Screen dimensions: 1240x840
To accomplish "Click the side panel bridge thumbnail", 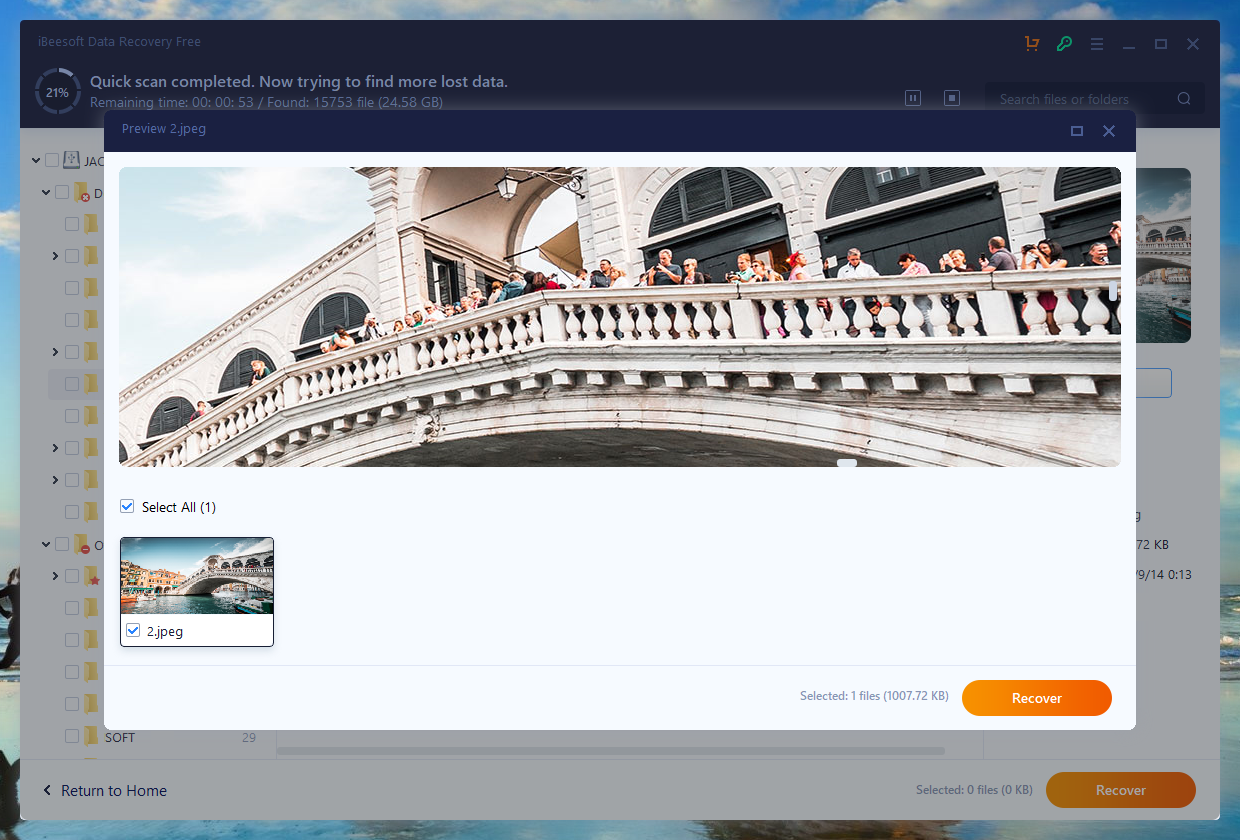I will [1163, 255].
